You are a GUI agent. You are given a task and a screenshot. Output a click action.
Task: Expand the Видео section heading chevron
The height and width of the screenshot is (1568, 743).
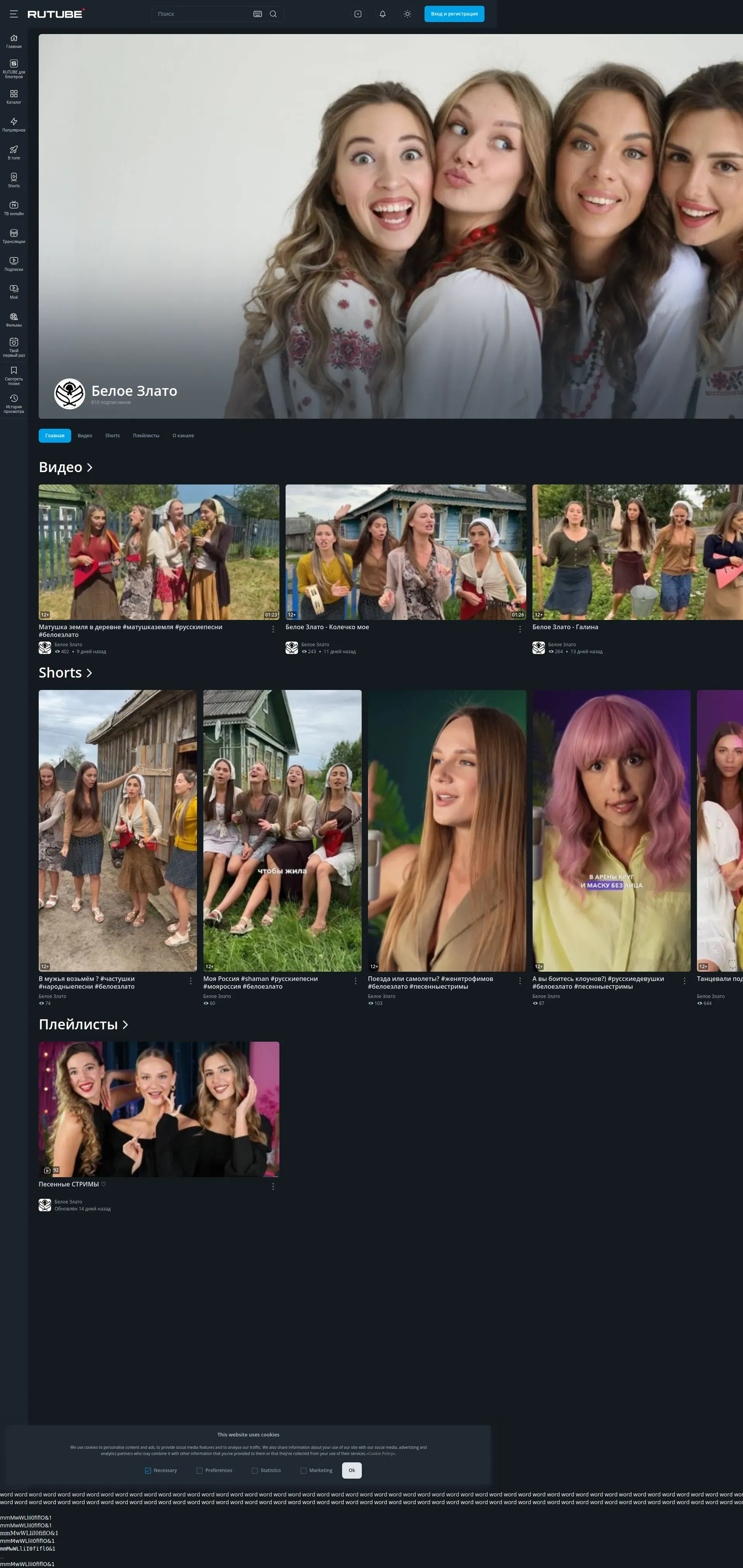[x=89, y=467]
